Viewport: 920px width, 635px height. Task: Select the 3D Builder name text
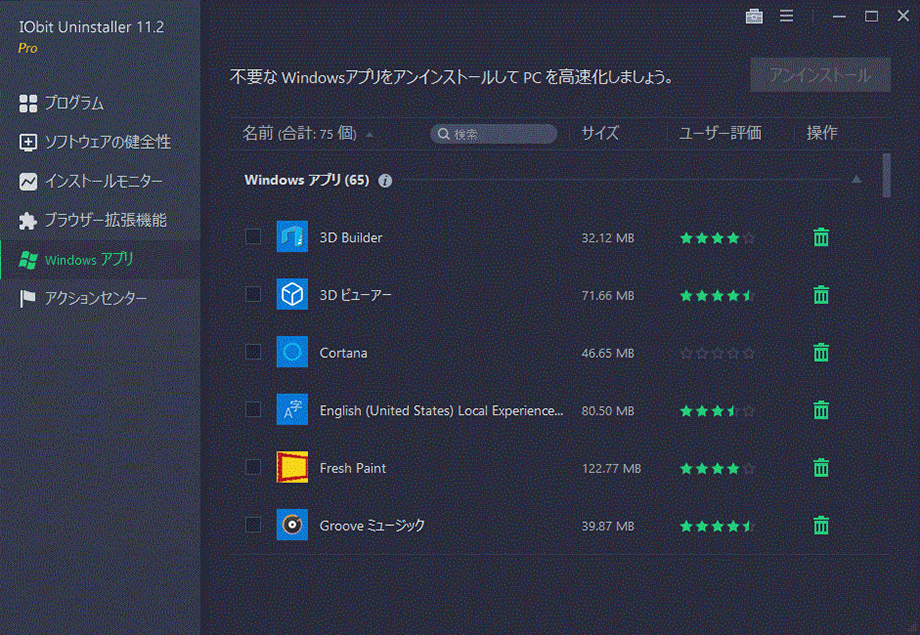tap(351, 238)
